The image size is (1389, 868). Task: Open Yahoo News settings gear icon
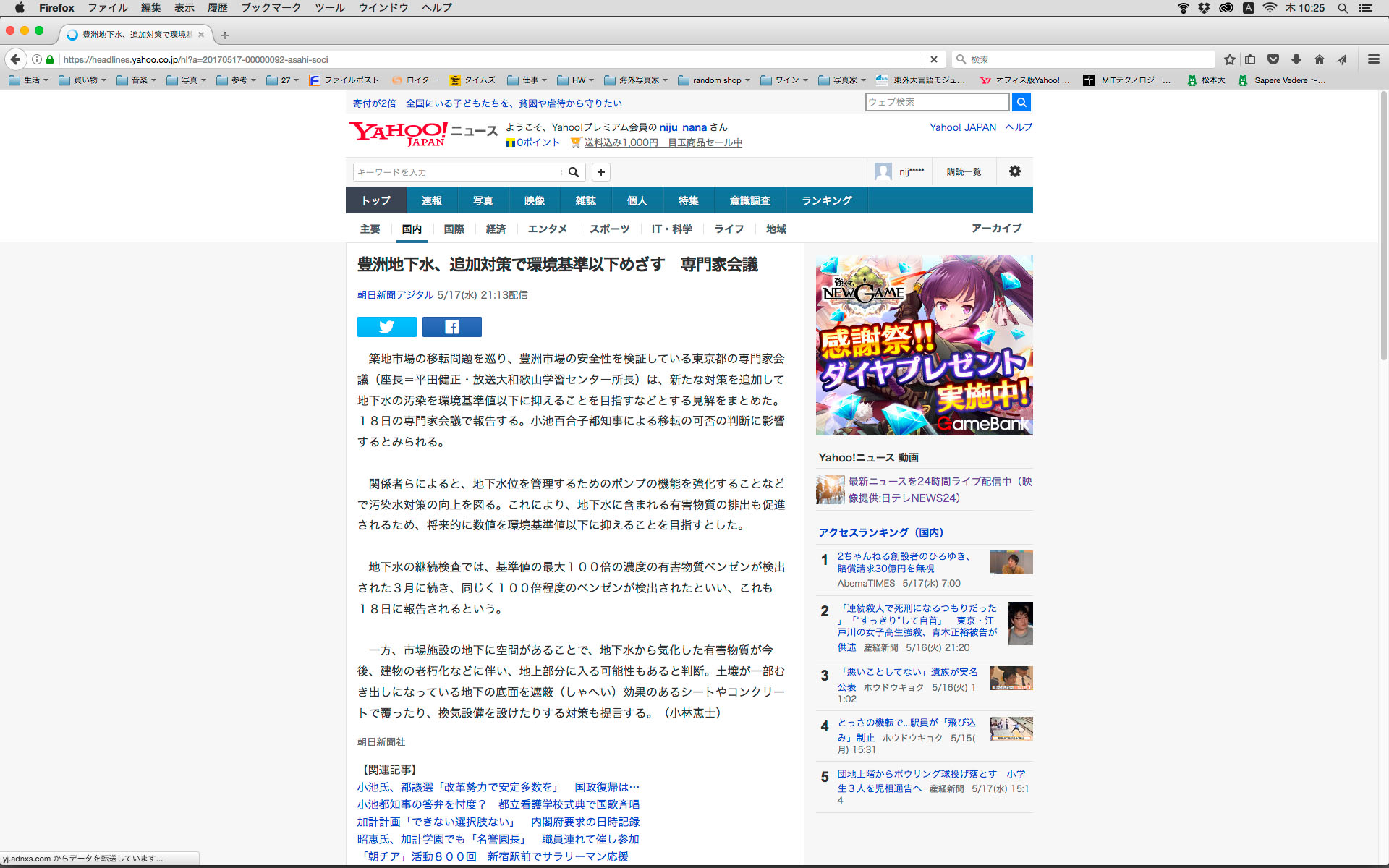click(x=1014, y=171)
